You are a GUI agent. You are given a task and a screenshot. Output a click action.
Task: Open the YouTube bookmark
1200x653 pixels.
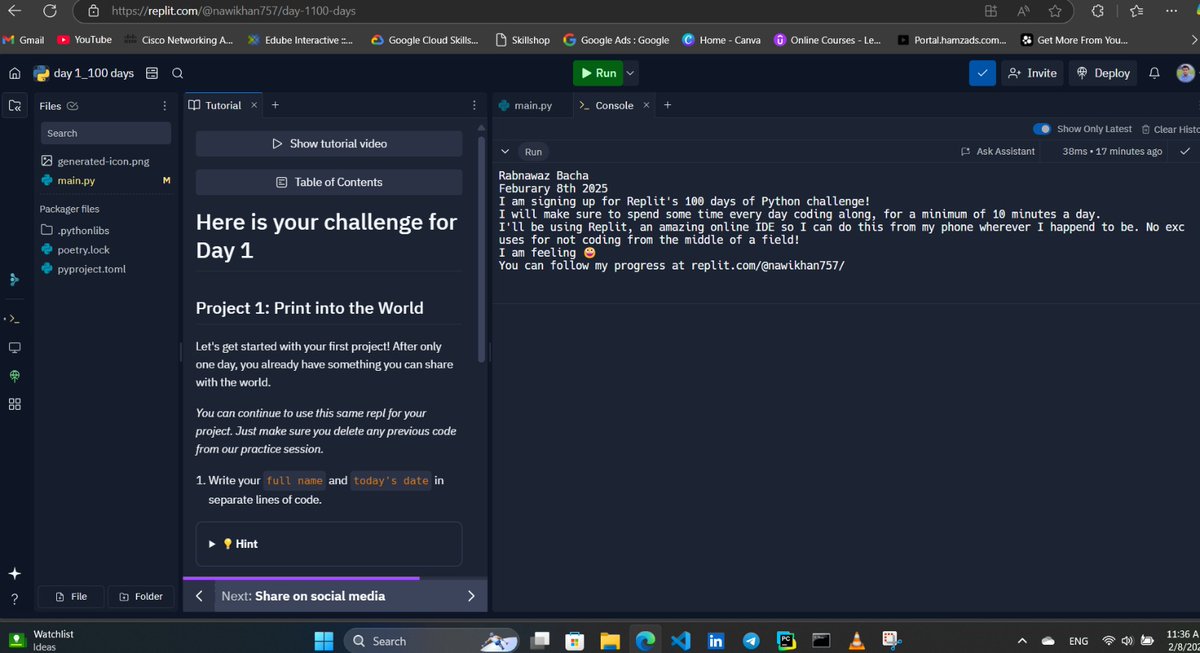(85, 40)
